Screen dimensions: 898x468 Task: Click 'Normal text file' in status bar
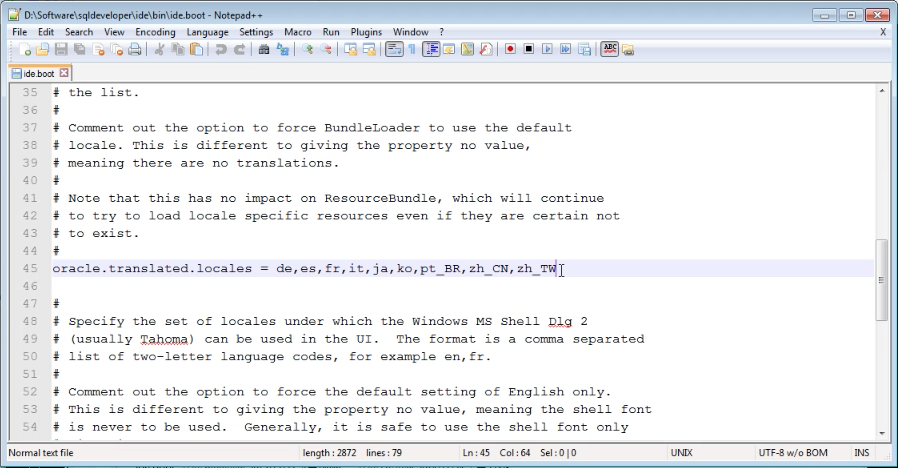pyautogui.click(x=41, y=453)
